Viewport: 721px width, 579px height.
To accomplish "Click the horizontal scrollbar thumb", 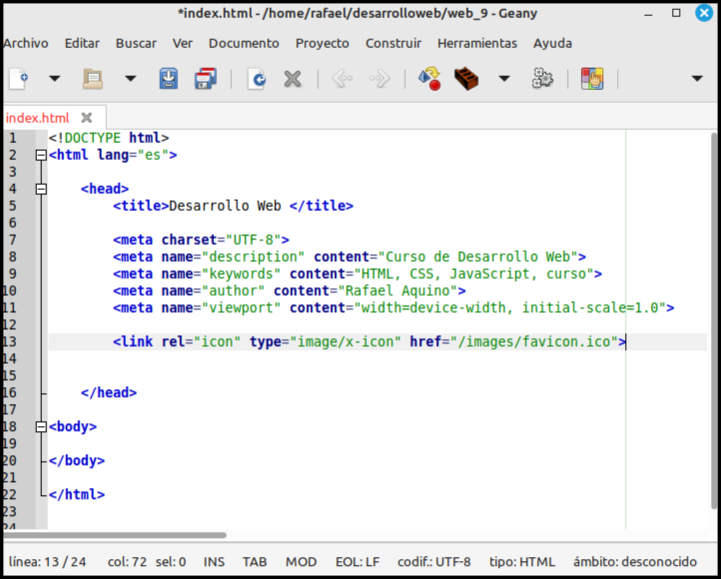I will pyautogui.click(x=114, y=535).
